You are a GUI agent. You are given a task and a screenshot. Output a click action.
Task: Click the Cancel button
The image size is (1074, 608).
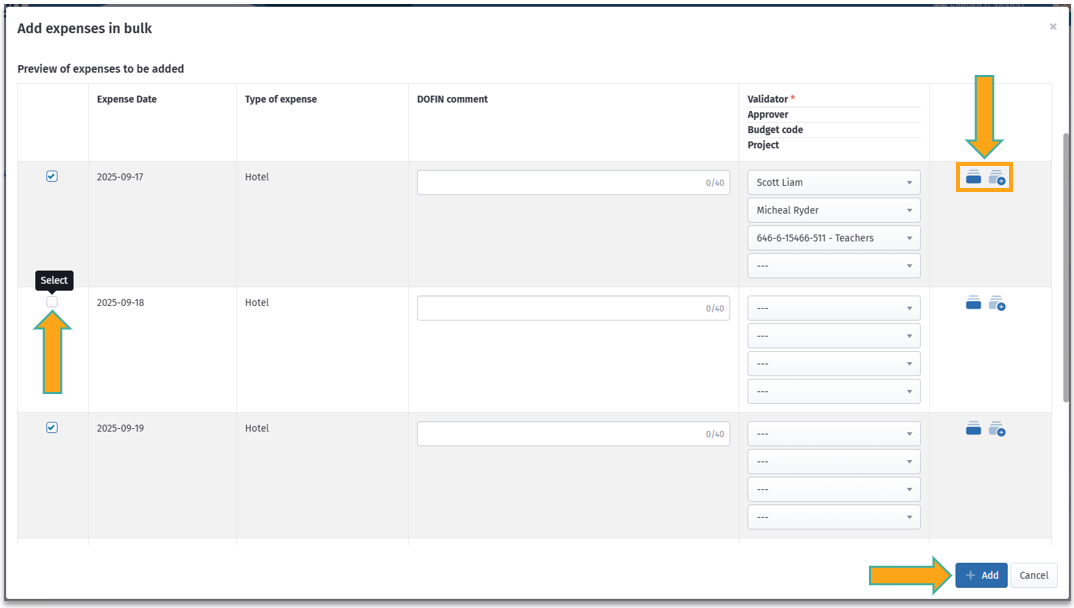click(x=1034, y=575)
